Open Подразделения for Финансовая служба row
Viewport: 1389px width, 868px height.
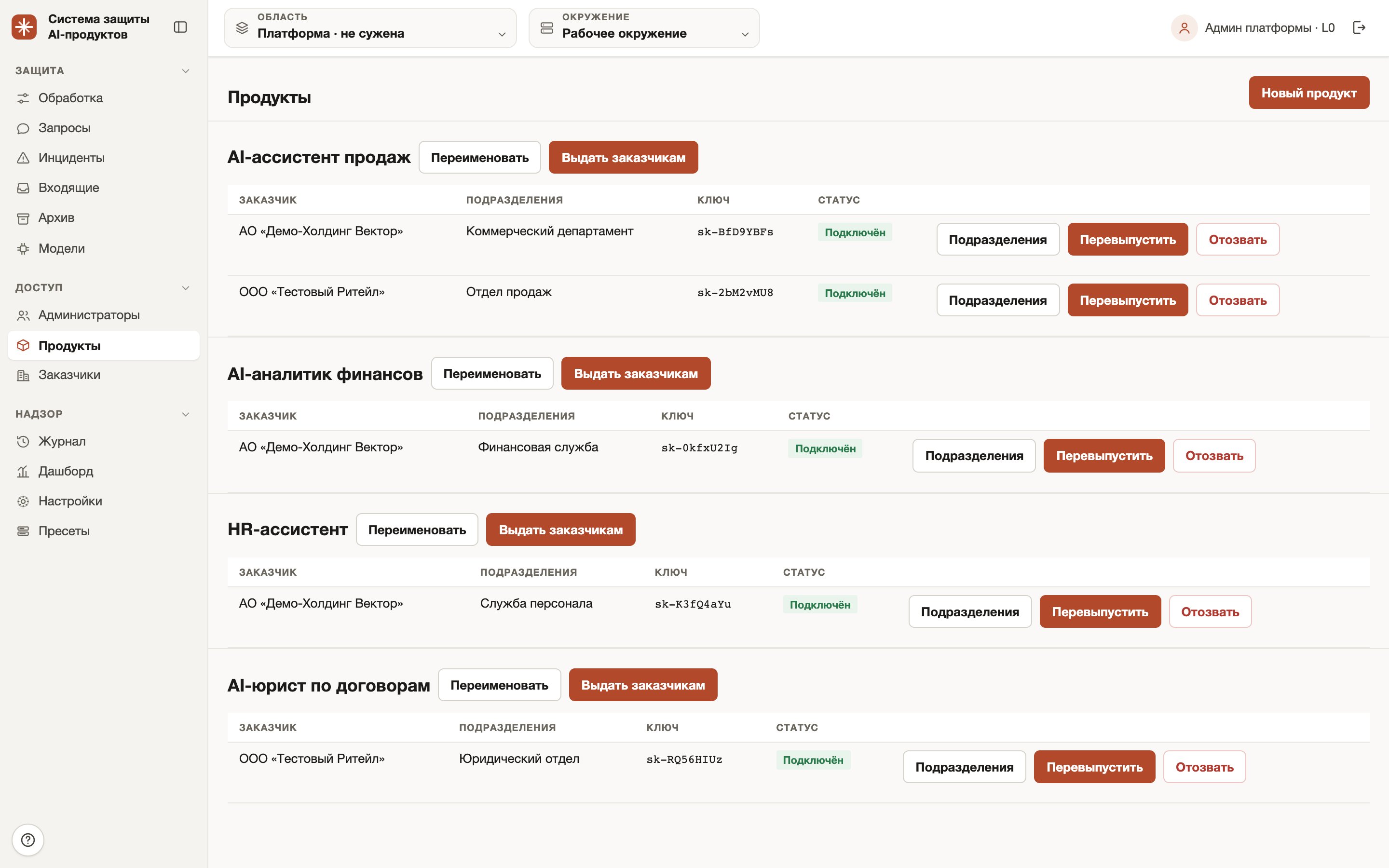click(x=974, y=456)
